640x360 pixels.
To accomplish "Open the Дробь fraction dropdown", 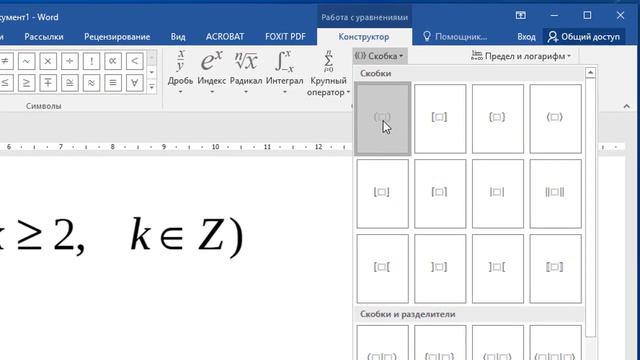I will click(180, 72).
